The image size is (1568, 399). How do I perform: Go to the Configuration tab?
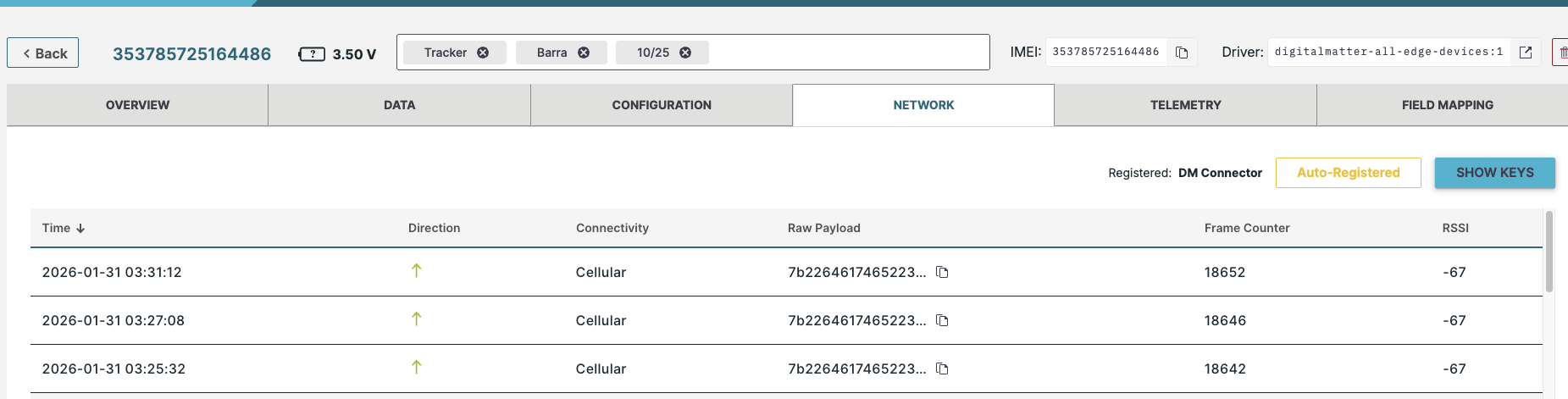pyautogui.click(x=662, y=105)
